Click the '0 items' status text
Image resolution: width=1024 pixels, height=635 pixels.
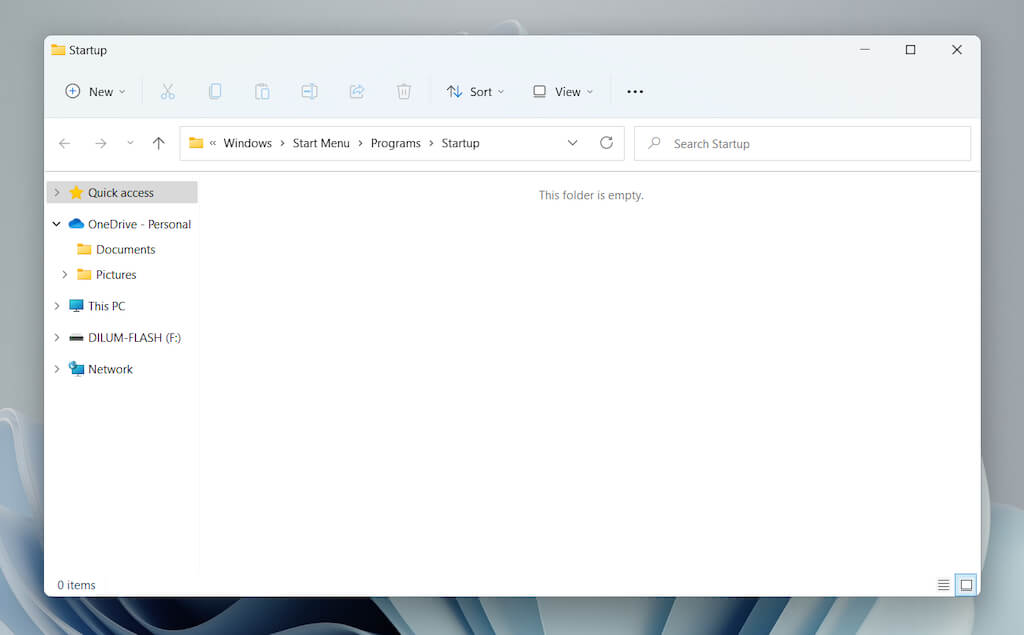pos(76,585)
